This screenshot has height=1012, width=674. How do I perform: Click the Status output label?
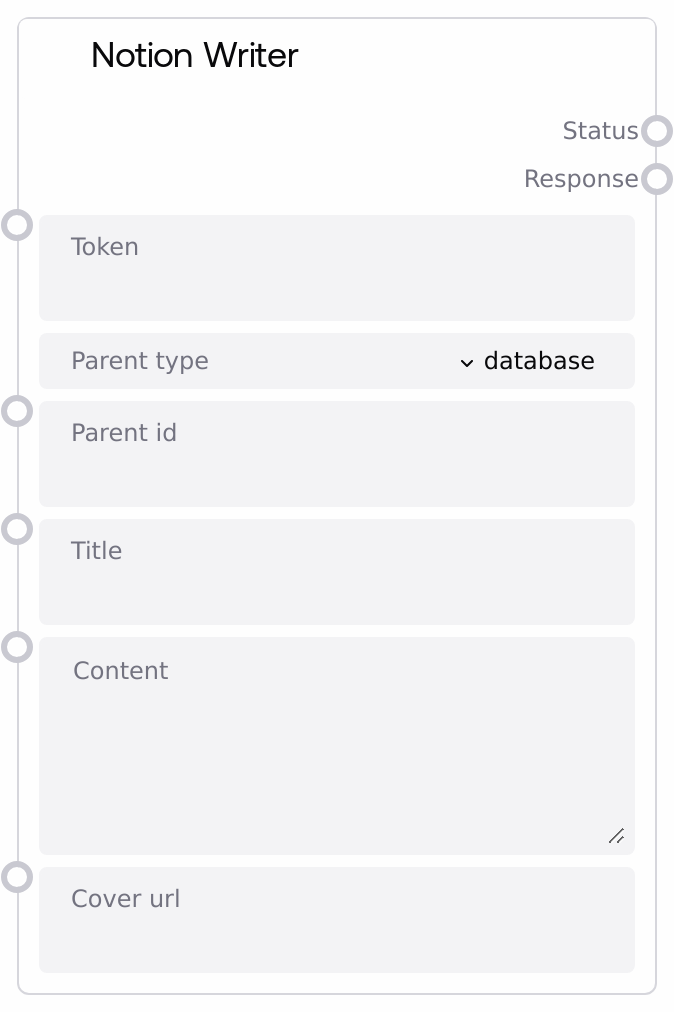coord(600,131)
